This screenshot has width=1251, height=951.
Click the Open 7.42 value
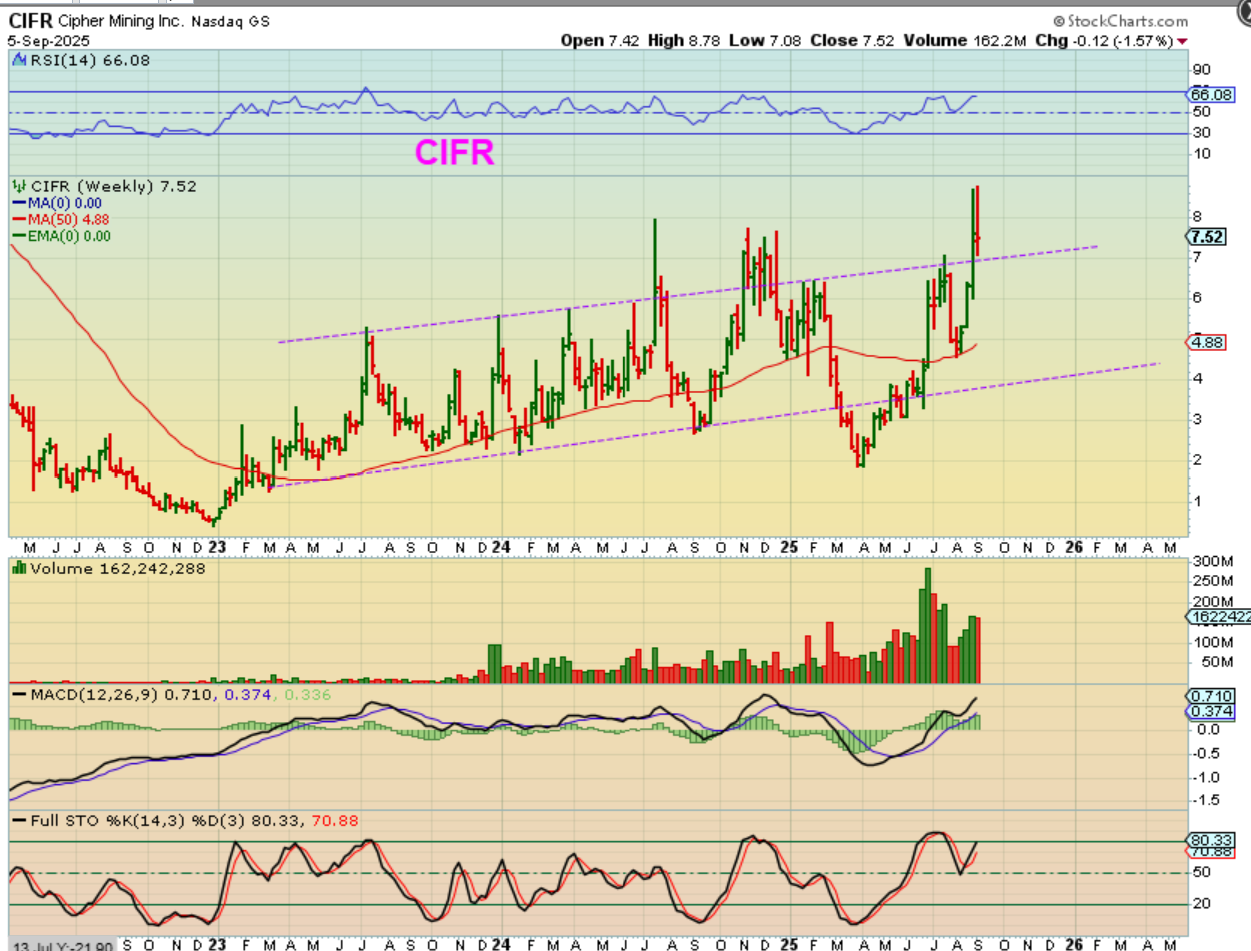point(598,41)
